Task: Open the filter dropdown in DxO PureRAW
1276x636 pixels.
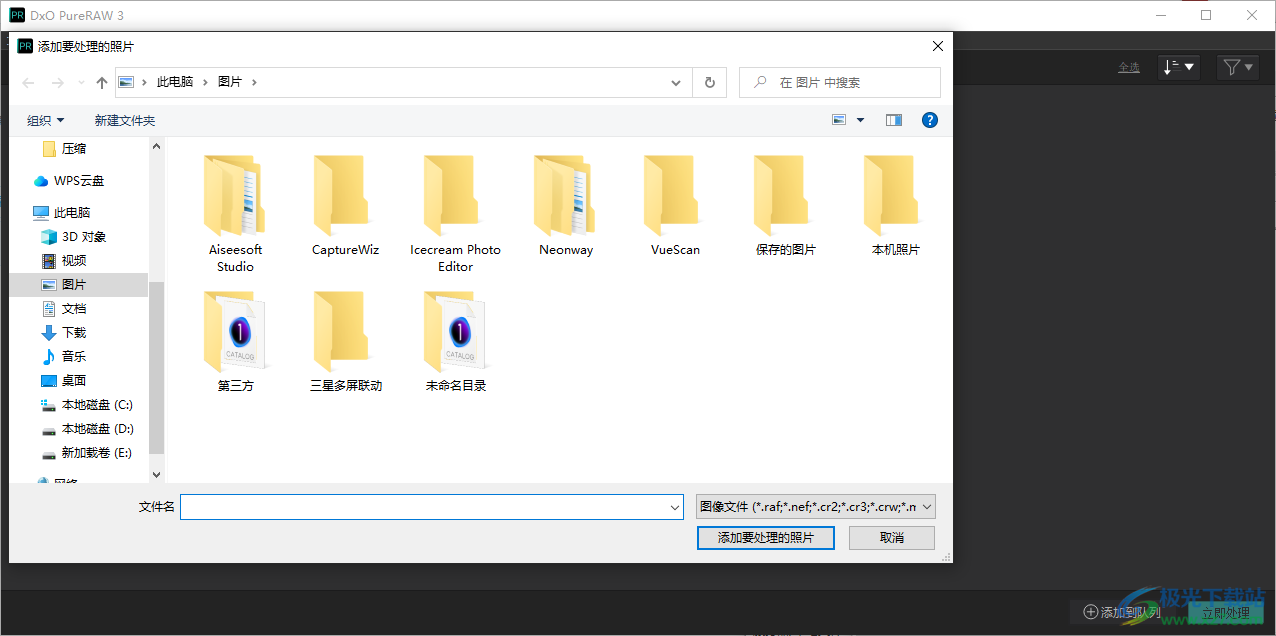Action: point(1238,67)
